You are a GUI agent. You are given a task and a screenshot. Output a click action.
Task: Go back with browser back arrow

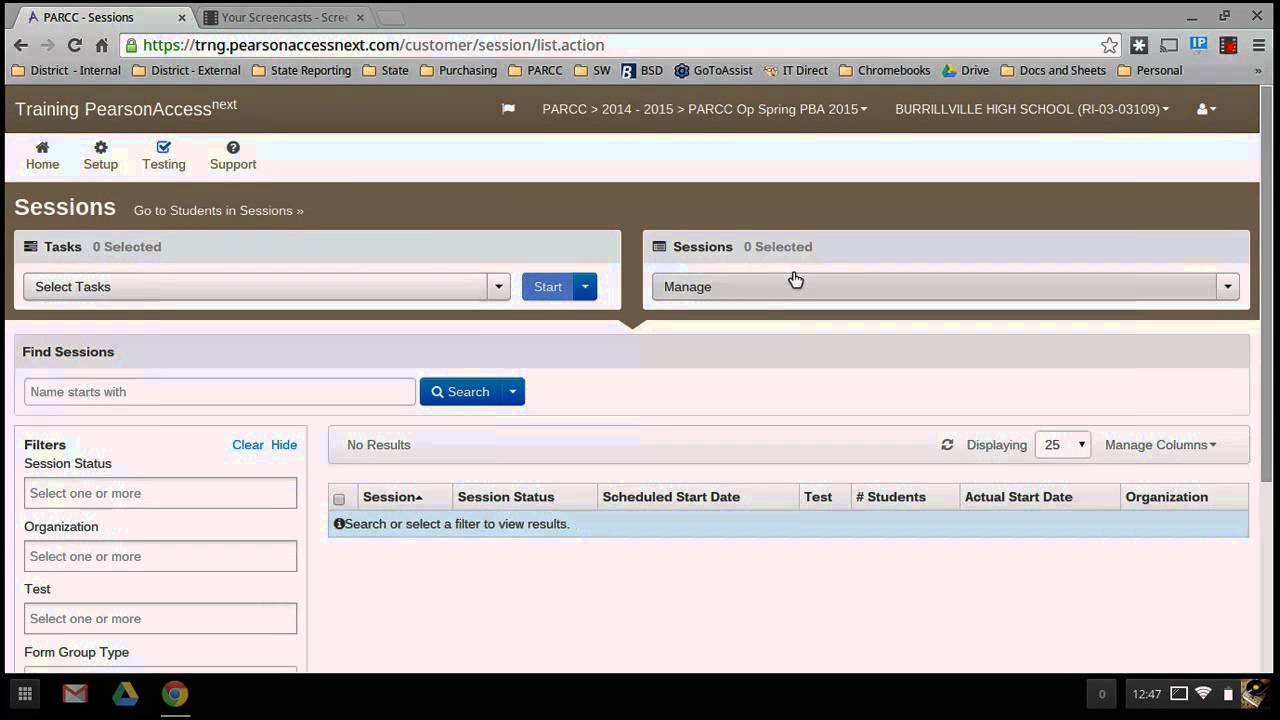[x=21, y=45]
